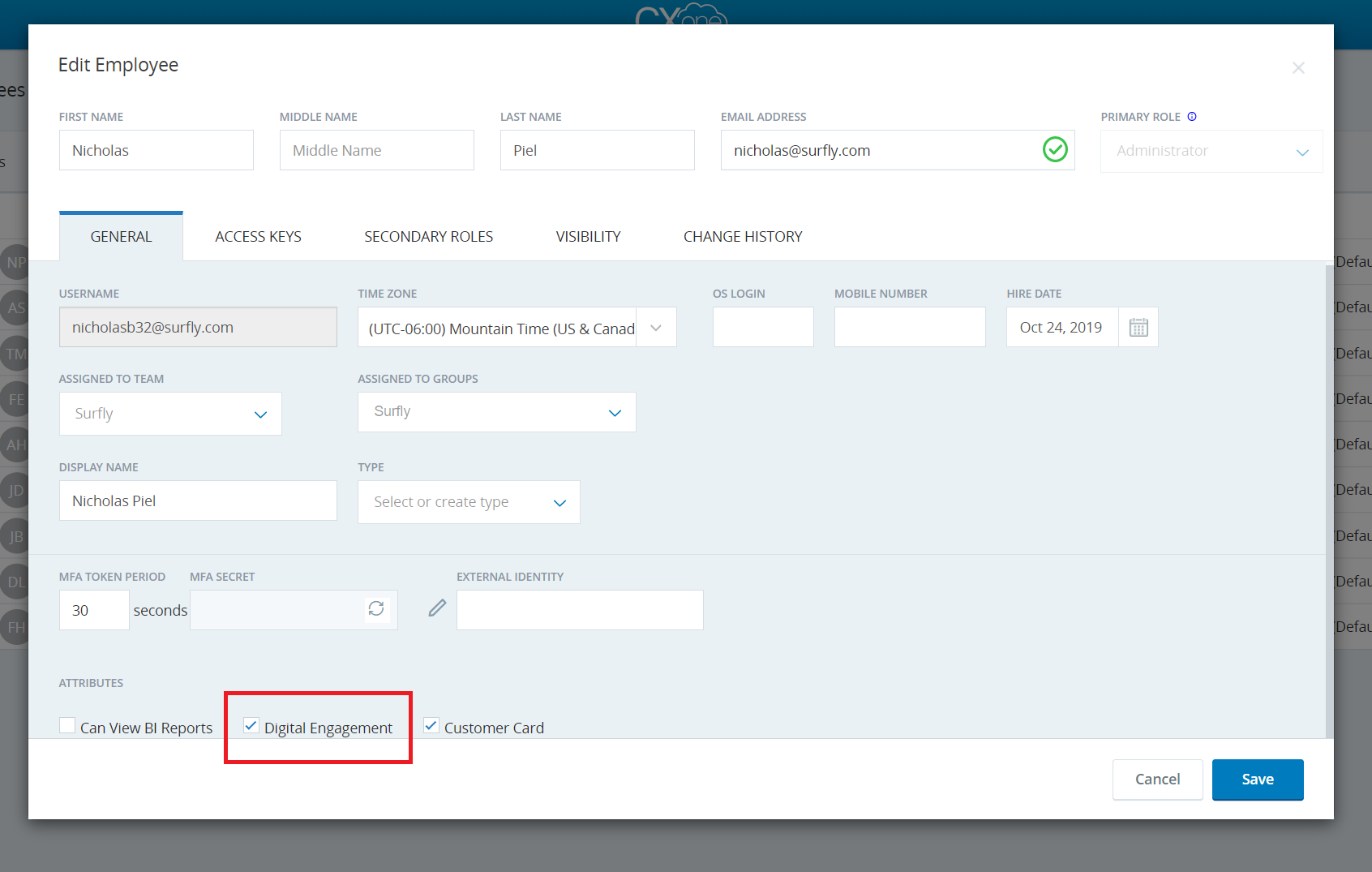Toggle the Customer Card checkbox

431,726
